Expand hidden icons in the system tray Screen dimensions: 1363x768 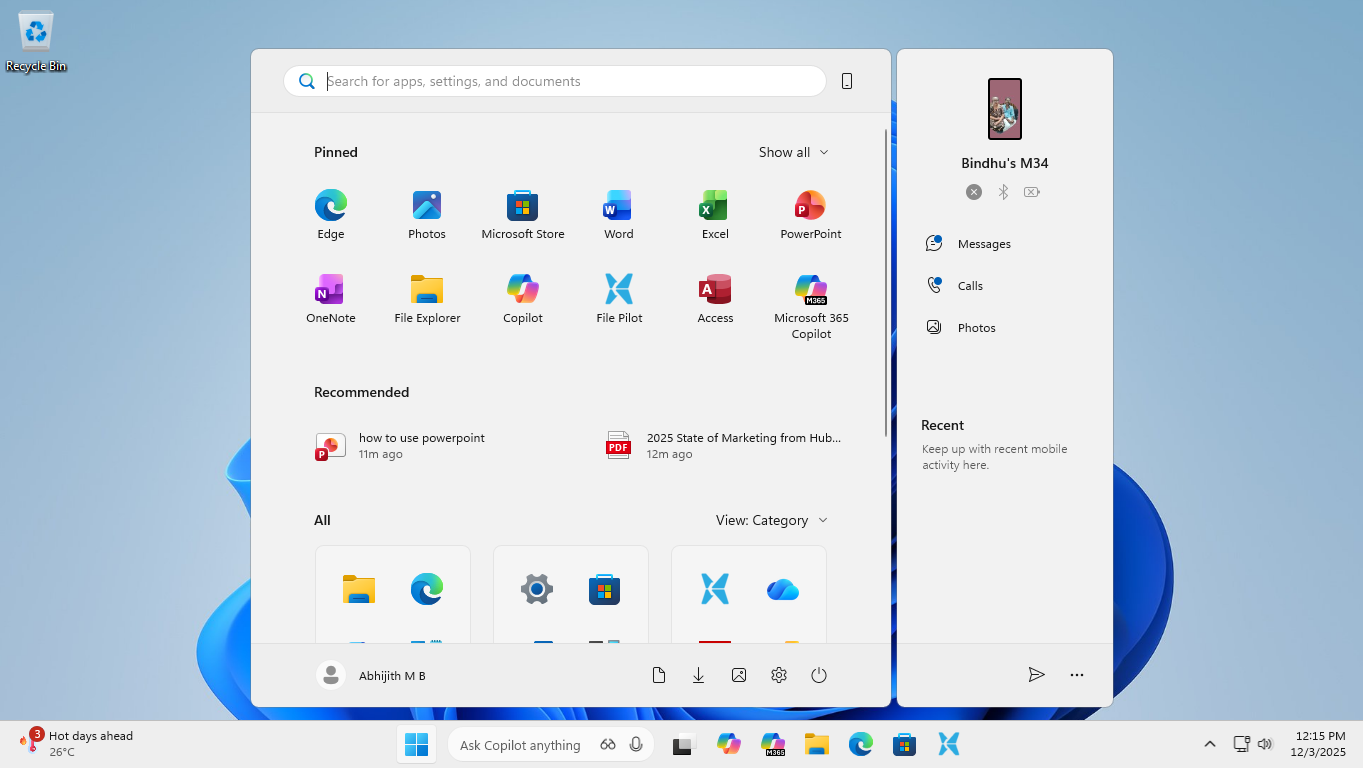pyautogui.click(x=1209, y=744)
